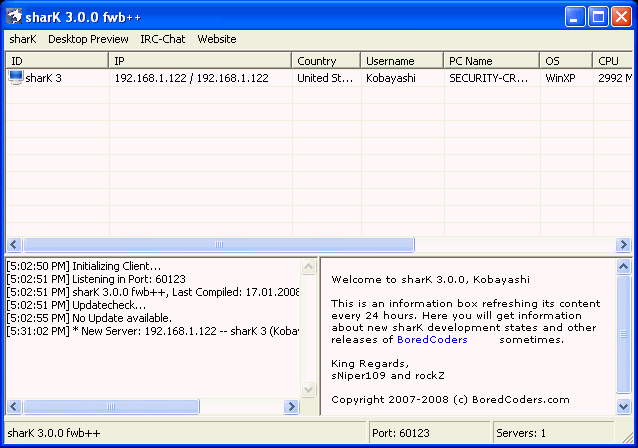
Task: Open the IRC-Chat menu
Action: point(163,39)
